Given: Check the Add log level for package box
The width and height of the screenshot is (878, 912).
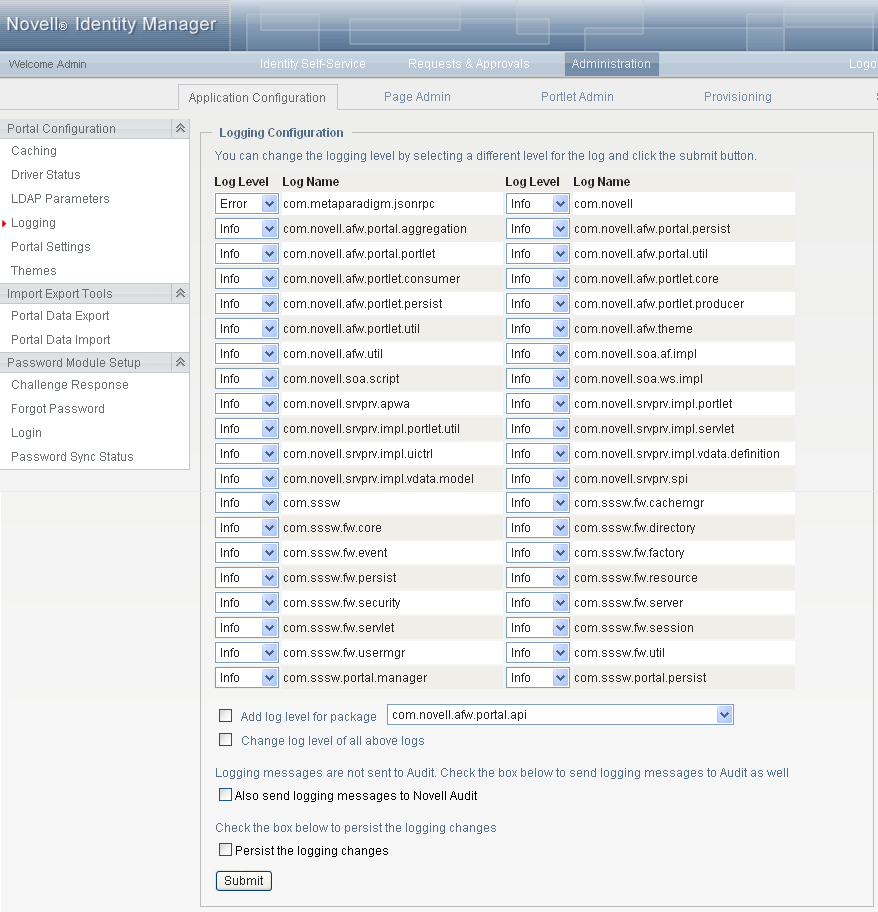Looking at the screenshot, I should coord(226,715).
